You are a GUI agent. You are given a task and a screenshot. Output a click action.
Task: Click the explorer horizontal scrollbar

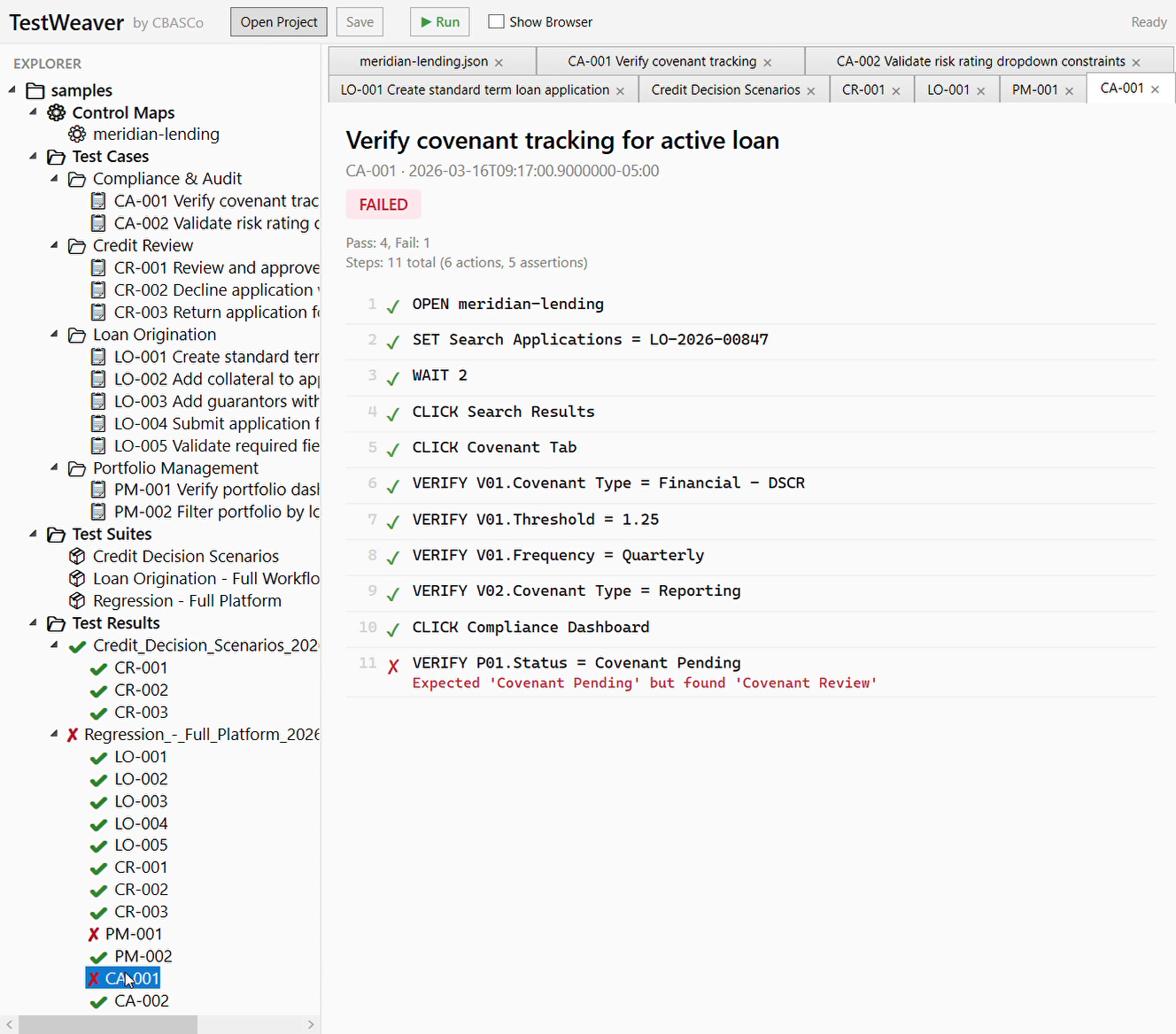click(x=106, y=1024)
